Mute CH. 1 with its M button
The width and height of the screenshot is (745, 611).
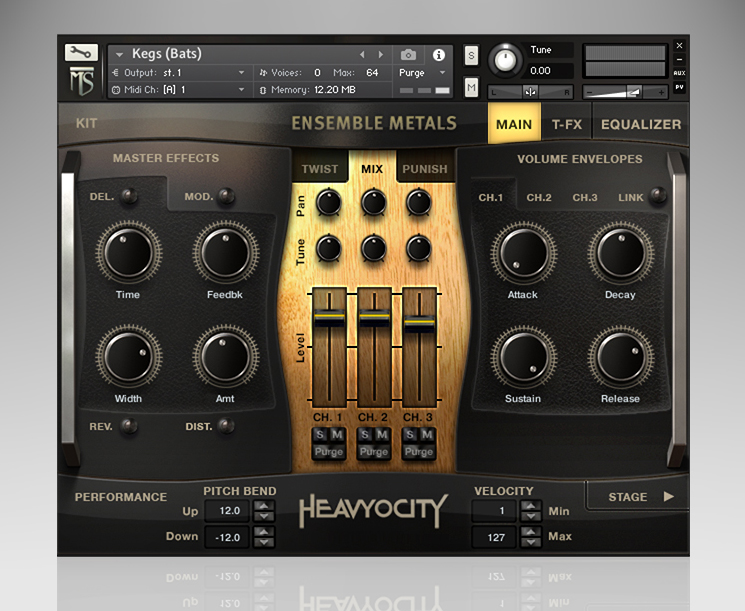coord(337,434)
